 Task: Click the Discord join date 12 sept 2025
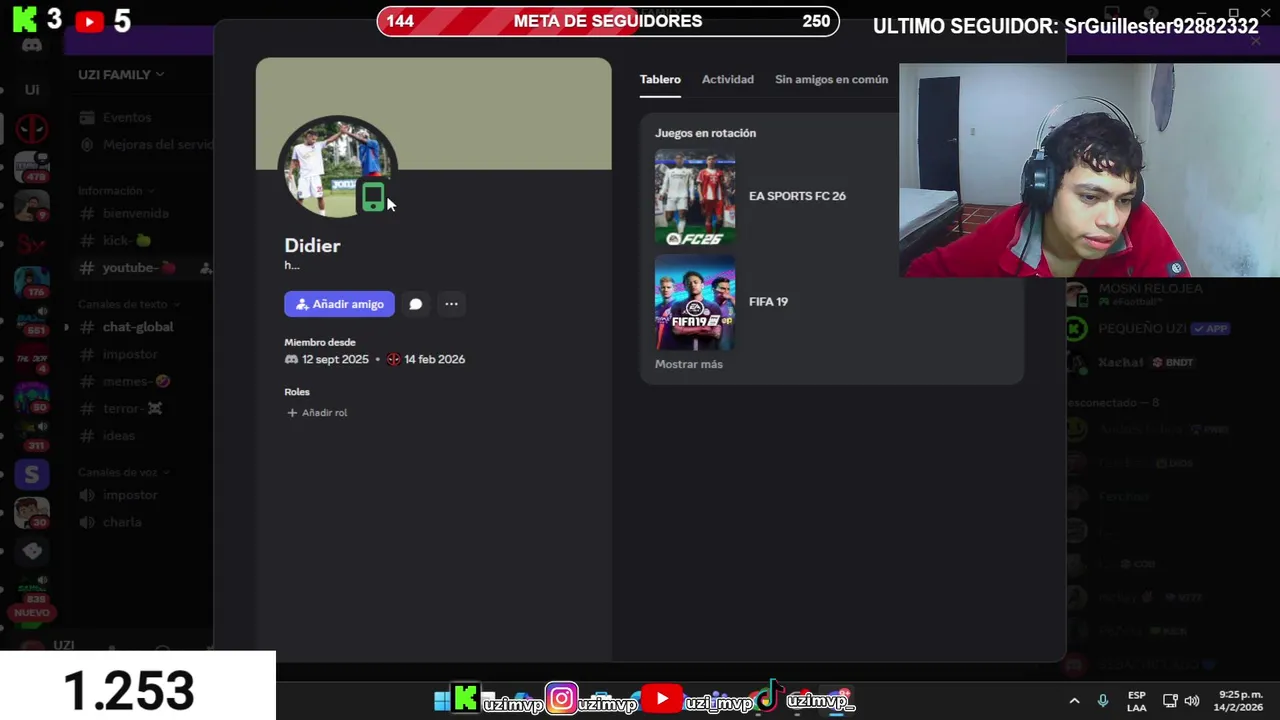[335, 359]
